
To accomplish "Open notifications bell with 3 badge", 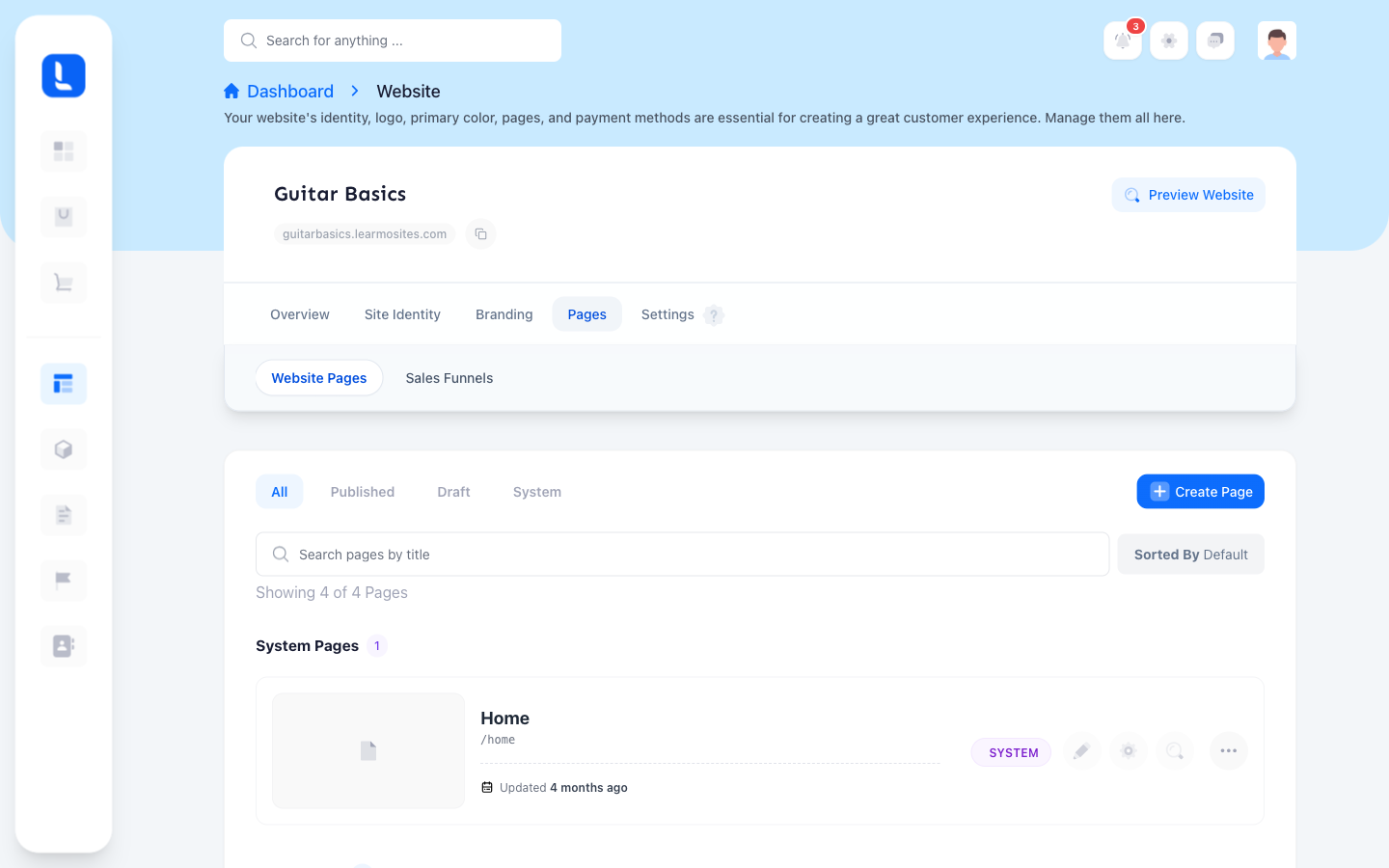I will (1123, 41).
